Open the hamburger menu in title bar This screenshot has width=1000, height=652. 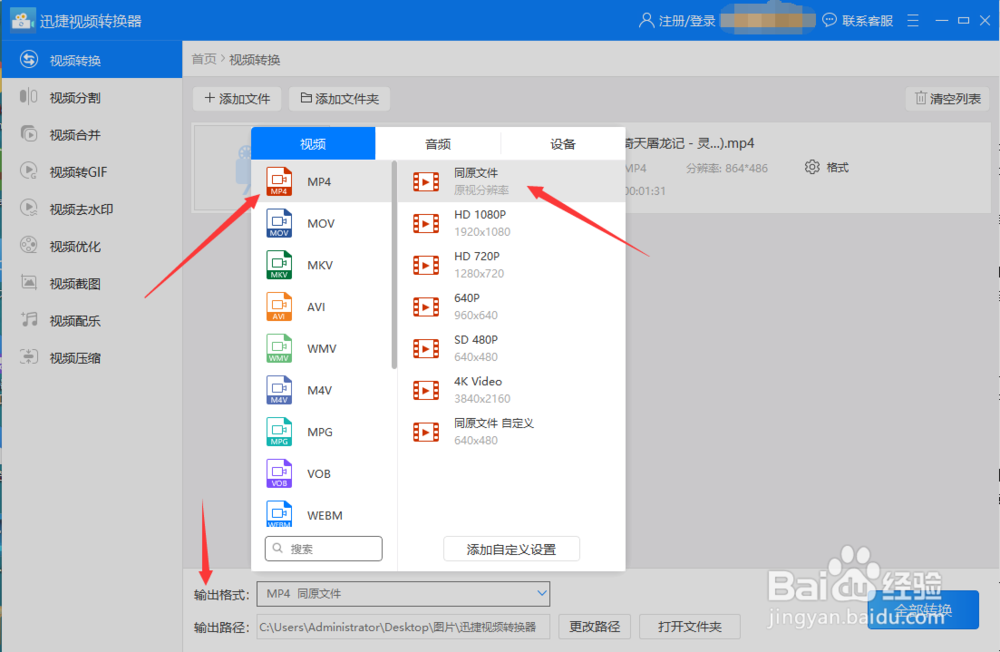point(913,20)
